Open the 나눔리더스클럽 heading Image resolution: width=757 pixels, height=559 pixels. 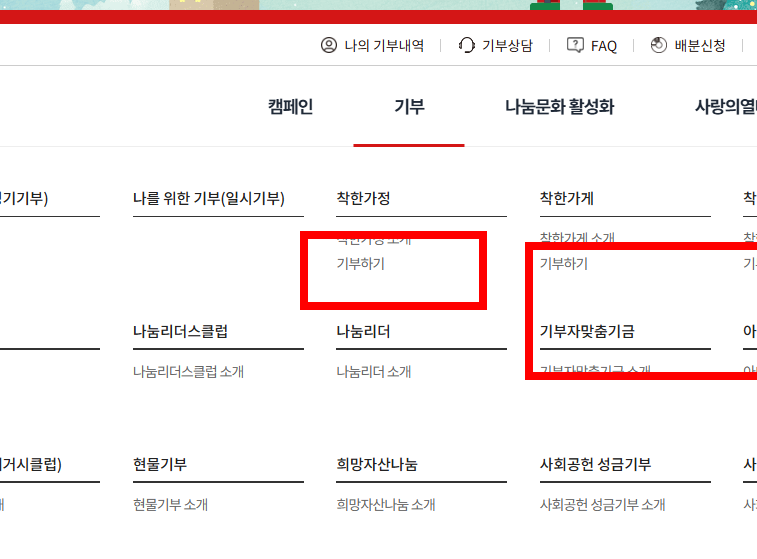click(x=181, y=332)
